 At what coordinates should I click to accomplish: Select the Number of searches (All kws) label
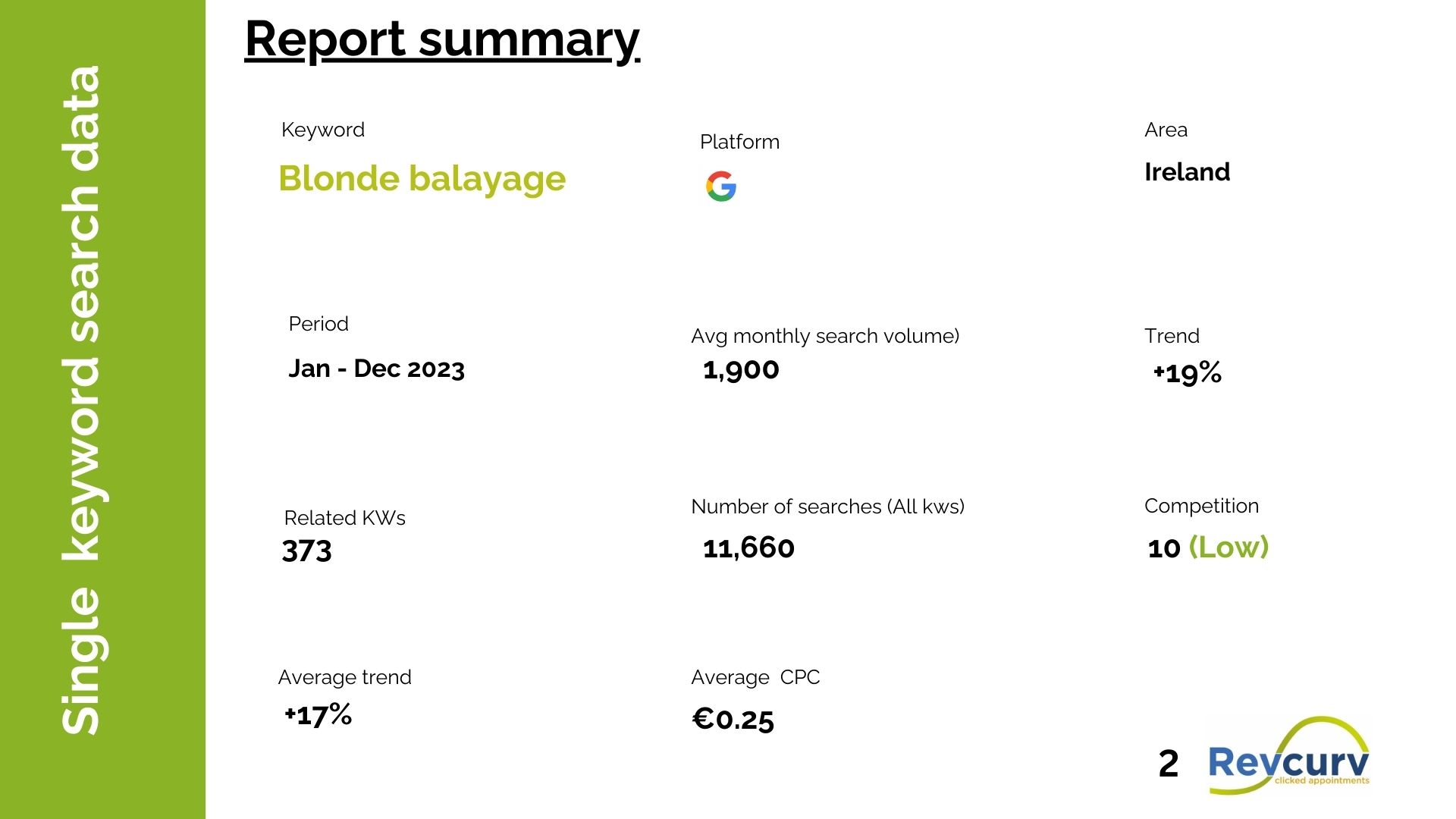(827, 507)
